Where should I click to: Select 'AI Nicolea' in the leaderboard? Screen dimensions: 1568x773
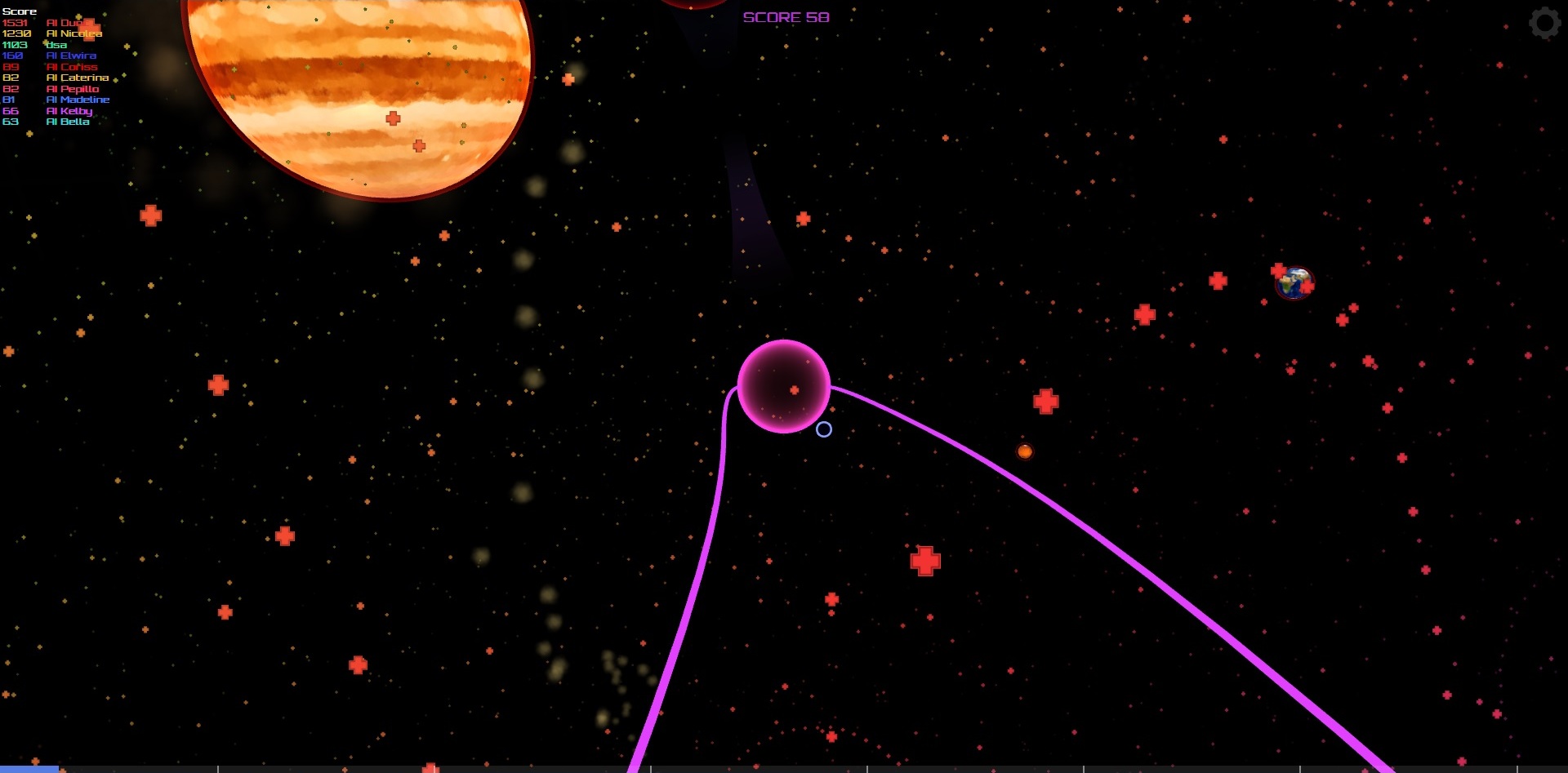coord(74,33)
